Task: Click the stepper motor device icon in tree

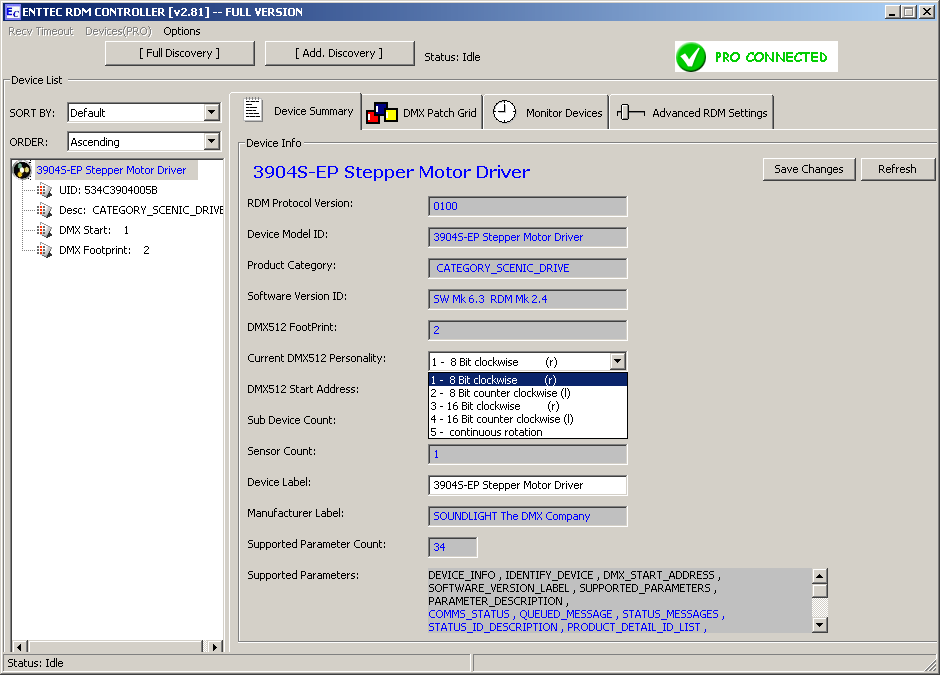Action: (22, 170)
